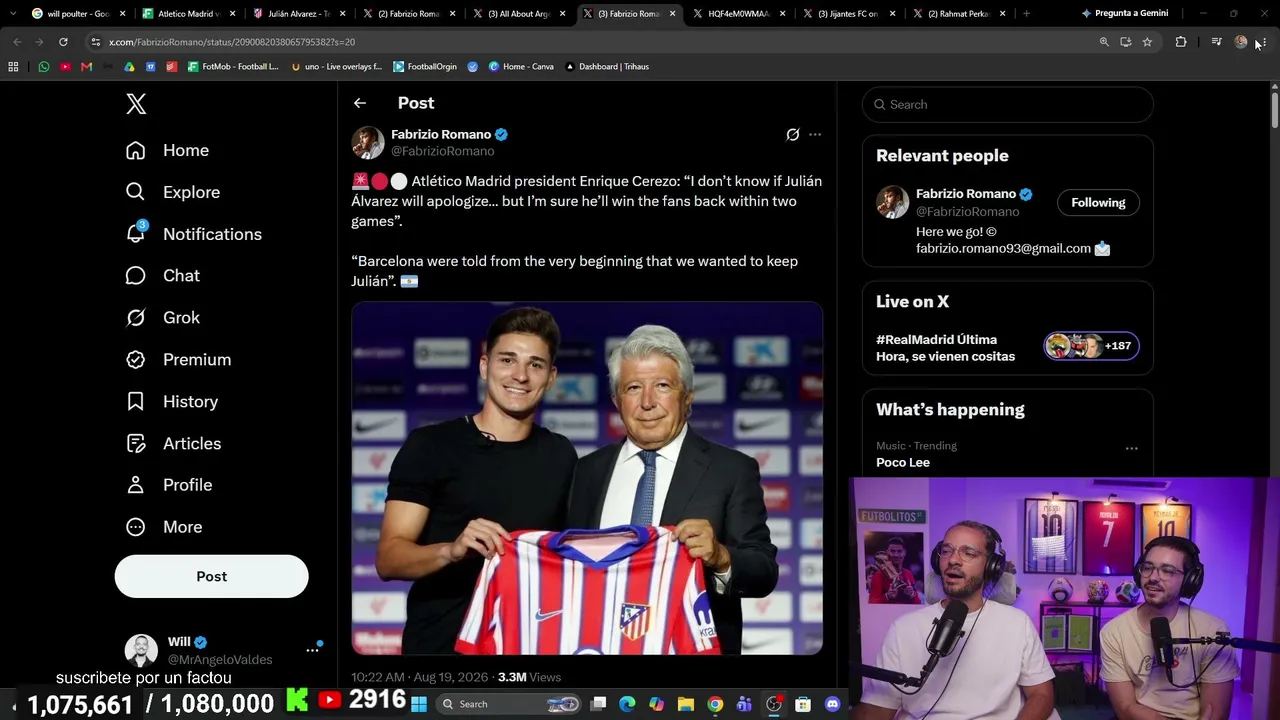Open the @FabrizioRomano handle on the post

[x=442, y=151]
